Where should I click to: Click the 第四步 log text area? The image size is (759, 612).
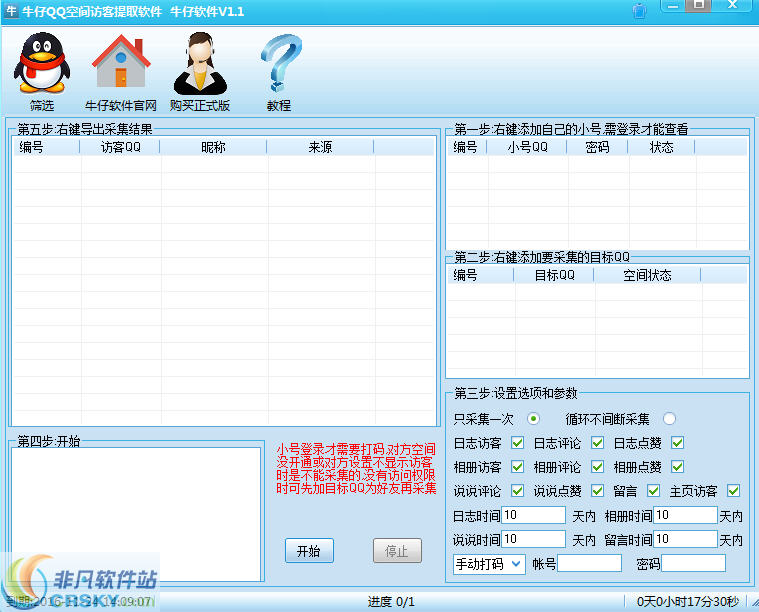[136, 514]
